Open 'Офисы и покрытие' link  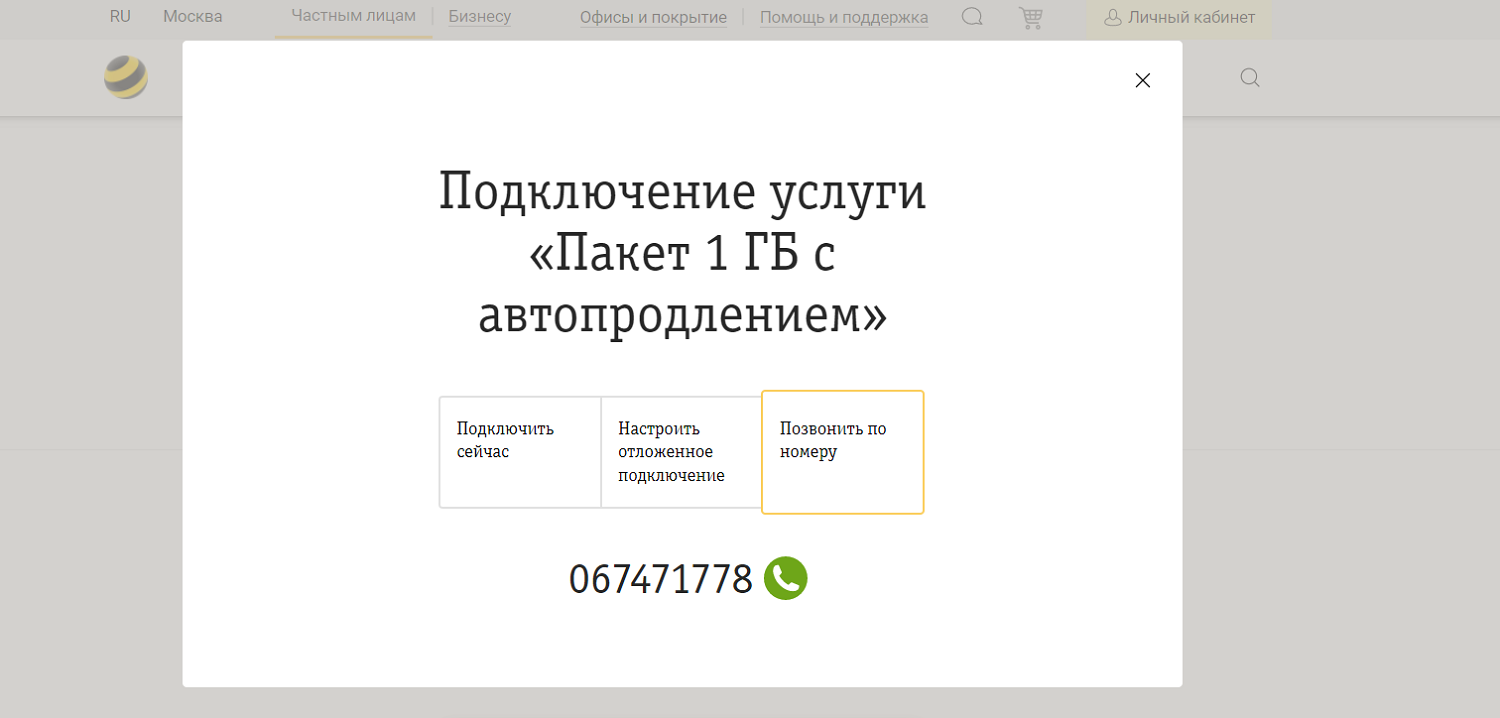(653, 17)
